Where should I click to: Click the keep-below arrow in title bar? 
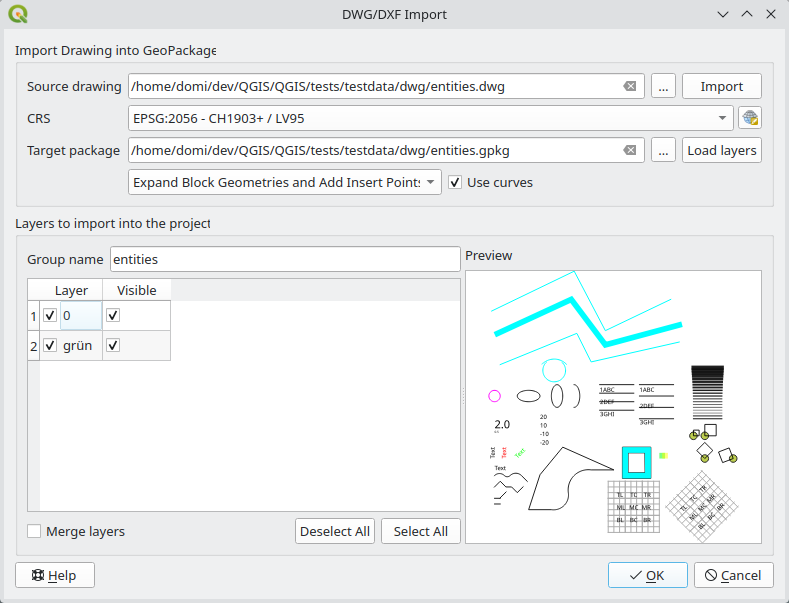click(722, 14)
